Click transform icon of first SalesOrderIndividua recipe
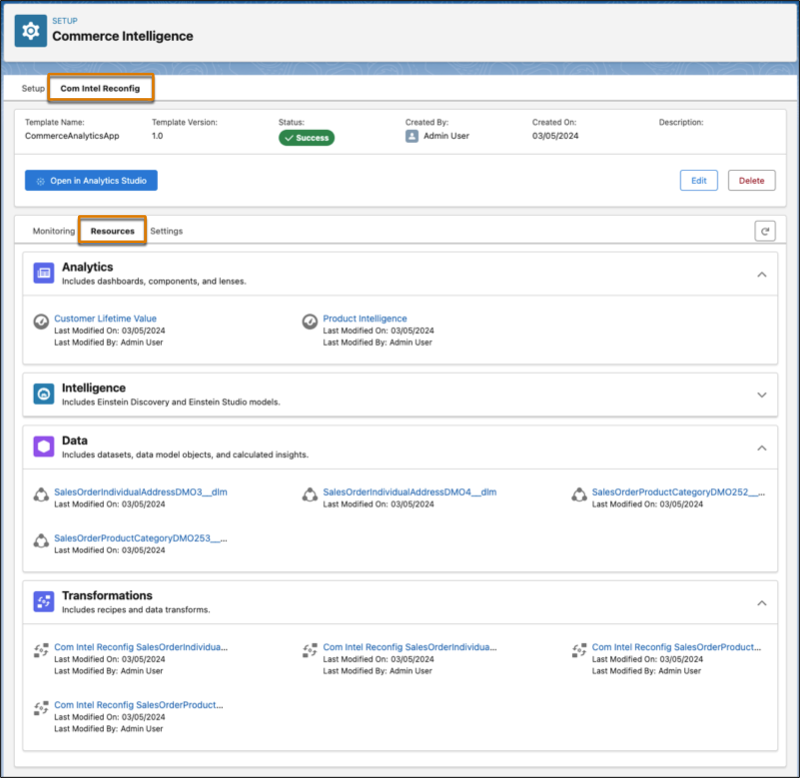 [x=41, y=650]
